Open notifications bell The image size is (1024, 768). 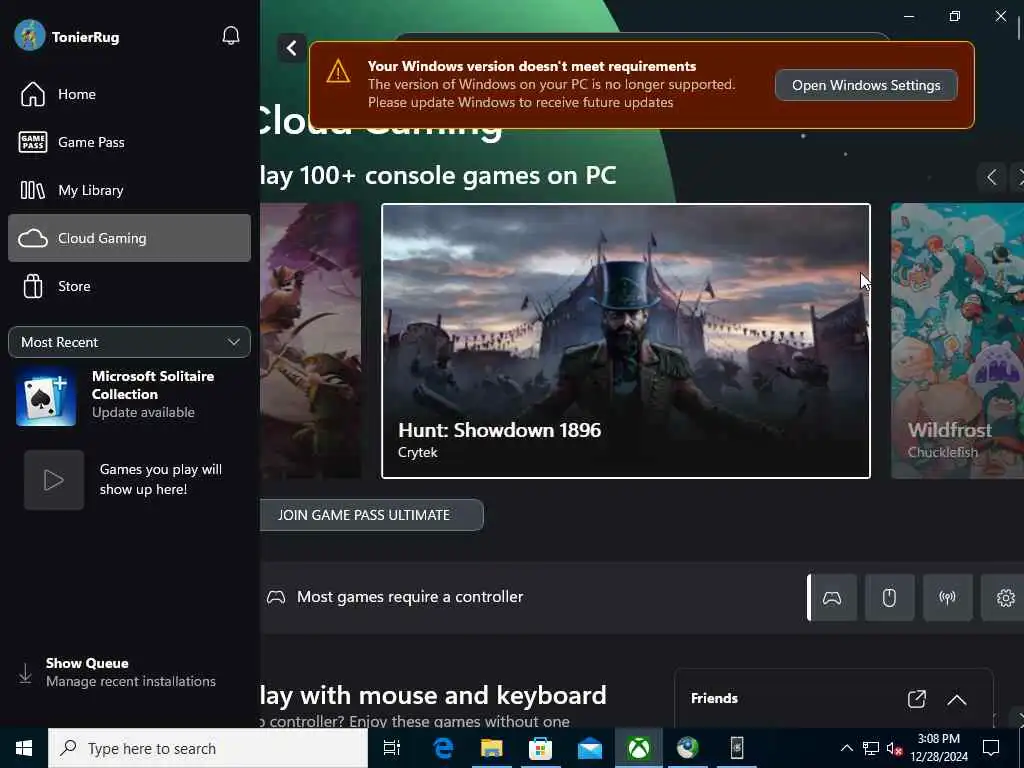tap(231, 36)
